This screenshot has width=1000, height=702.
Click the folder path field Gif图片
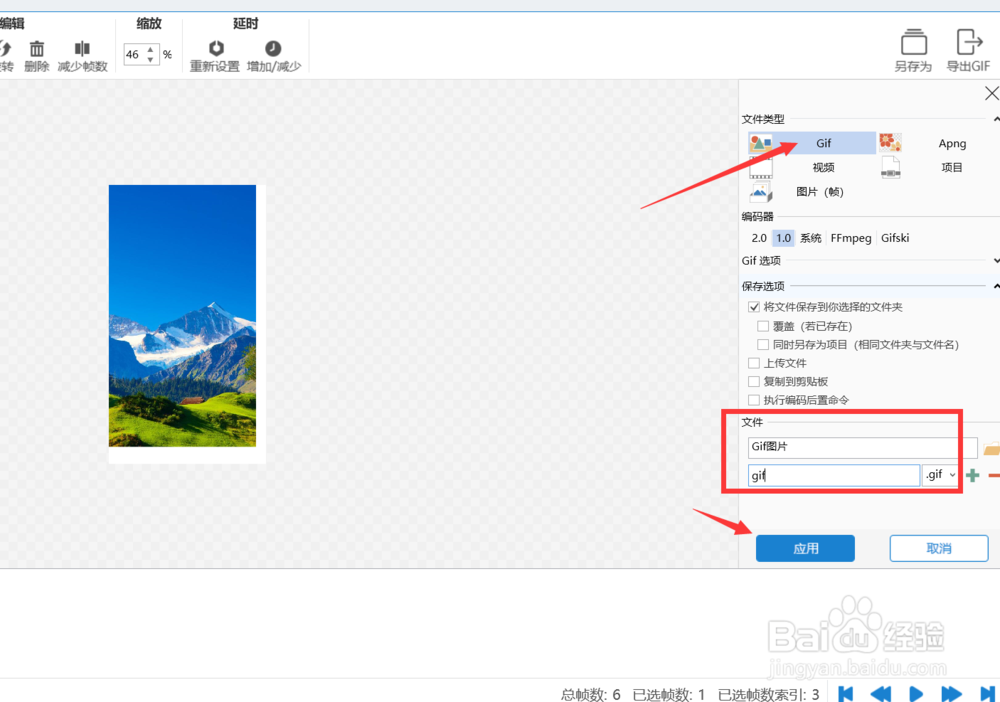[x=862, y=448]
